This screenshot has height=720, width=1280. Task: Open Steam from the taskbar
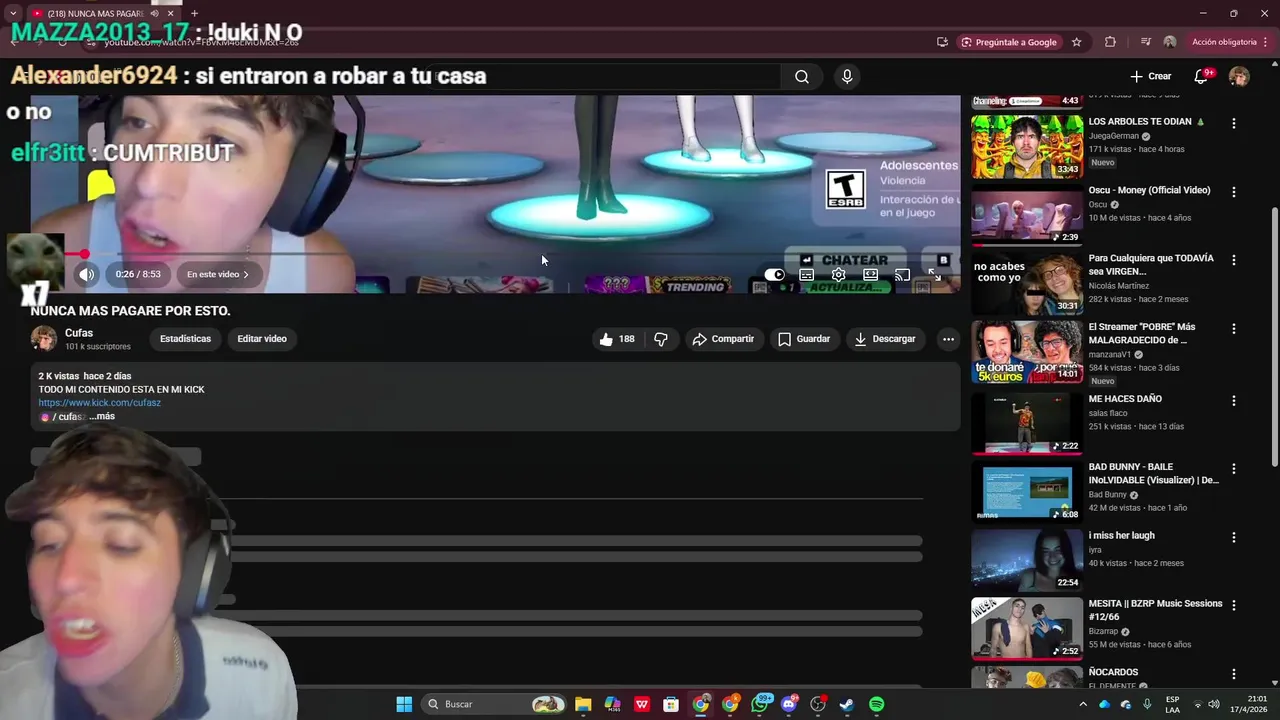[847, 704]
